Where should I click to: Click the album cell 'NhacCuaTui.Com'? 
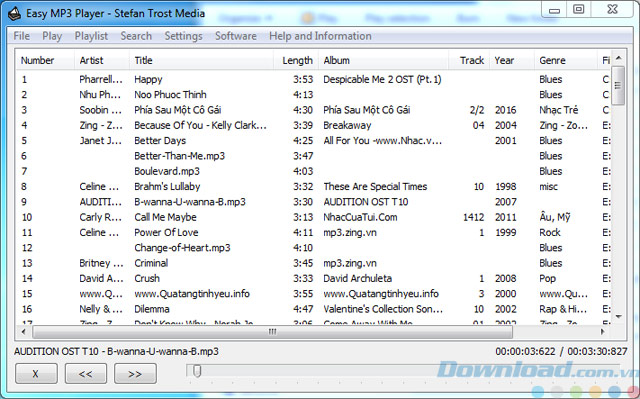point(360,217)
